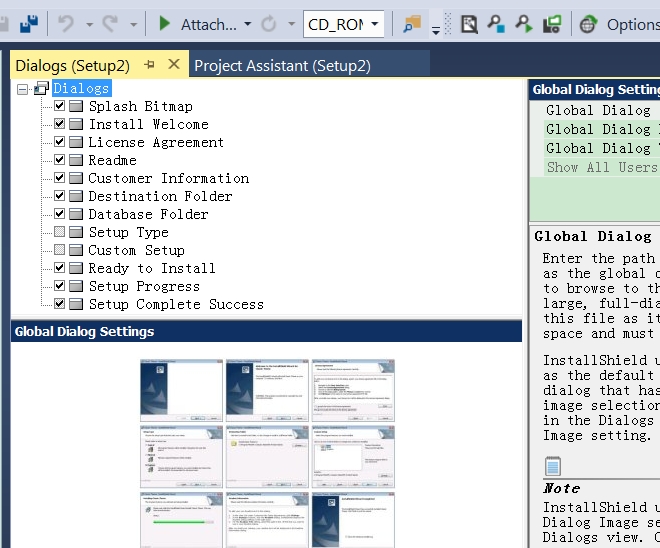Uncheck the License Agreement checkbox
The width and height of the screenshot is (660, 548).
(59, 142)
